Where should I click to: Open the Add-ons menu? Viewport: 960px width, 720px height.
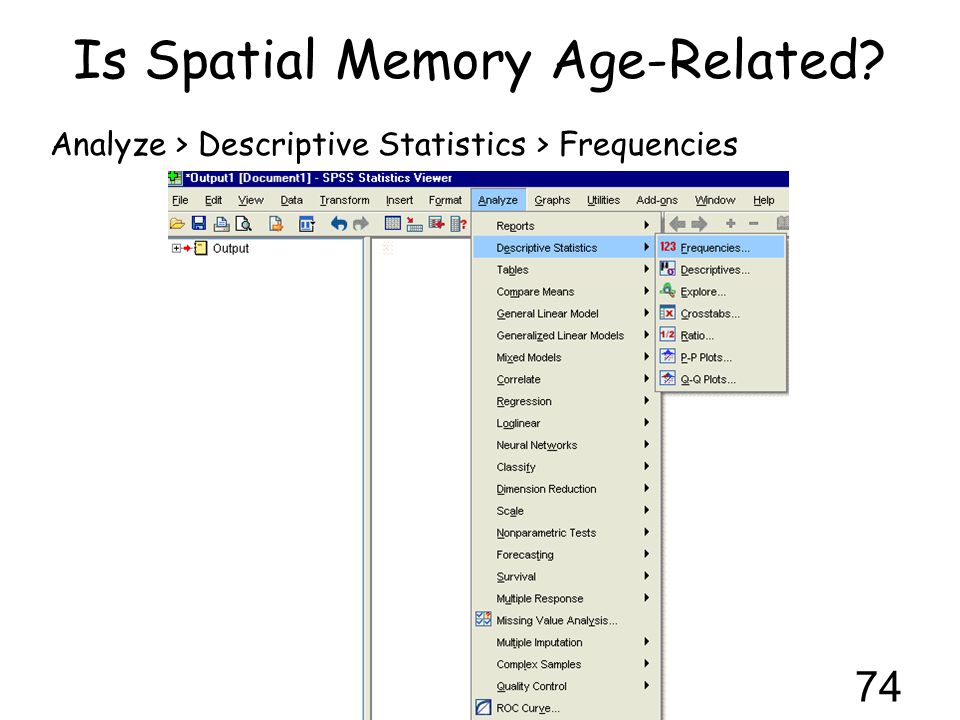[657, 200]
